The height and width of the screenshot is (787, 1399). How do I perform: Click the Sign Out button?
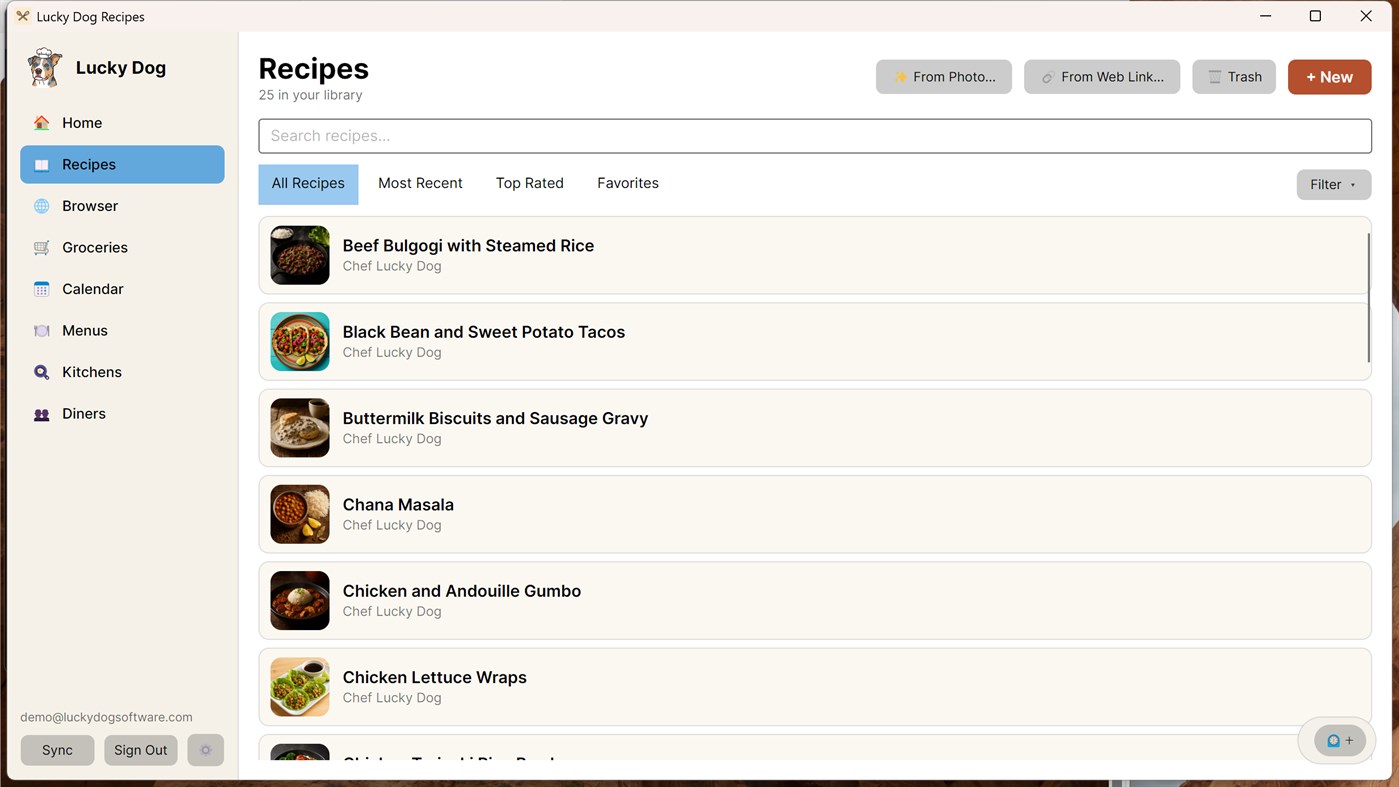141,750
